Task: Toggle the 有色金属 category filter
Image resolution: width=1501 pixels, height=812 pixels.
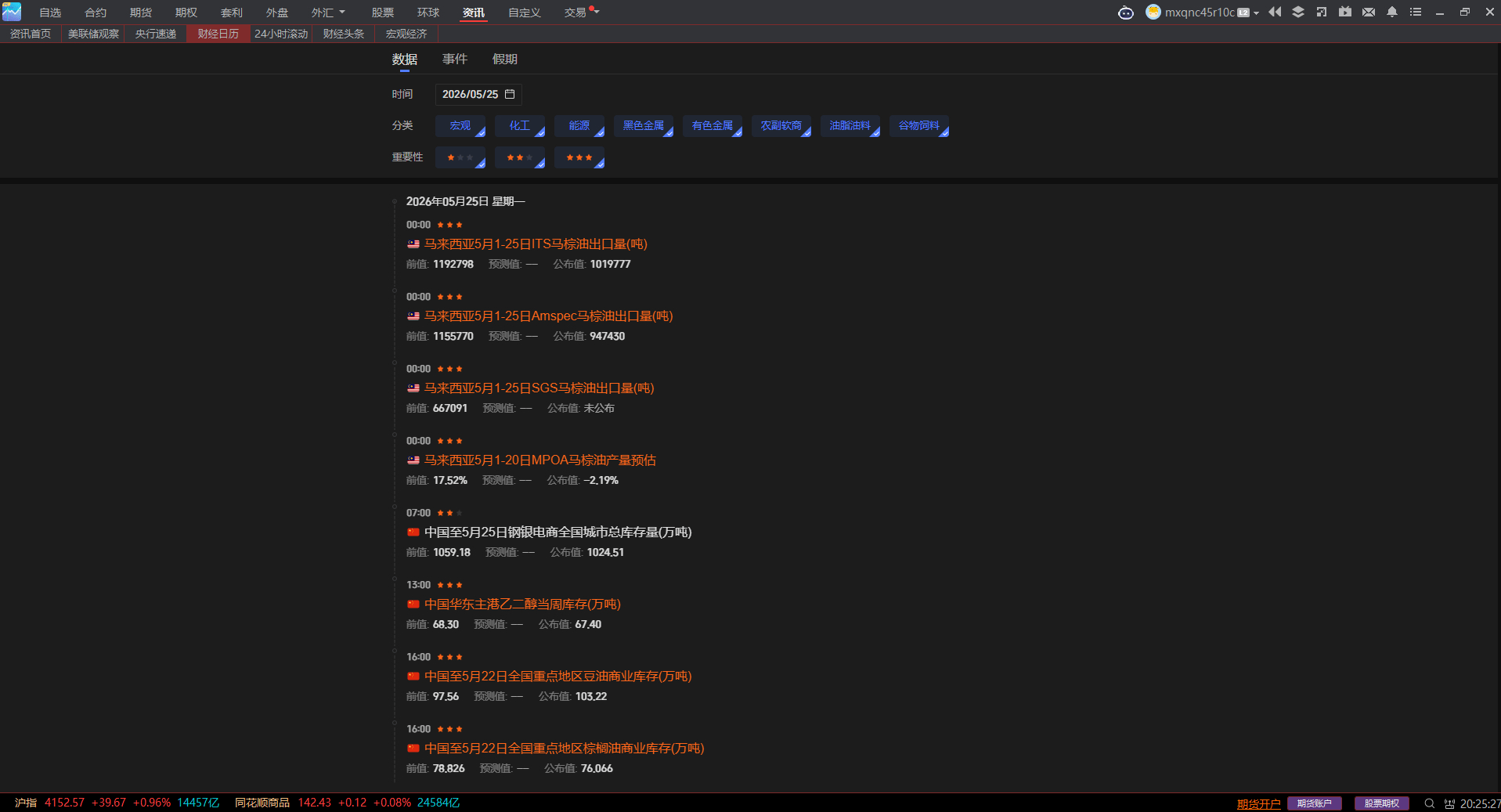Action: (x=713, y=126)
